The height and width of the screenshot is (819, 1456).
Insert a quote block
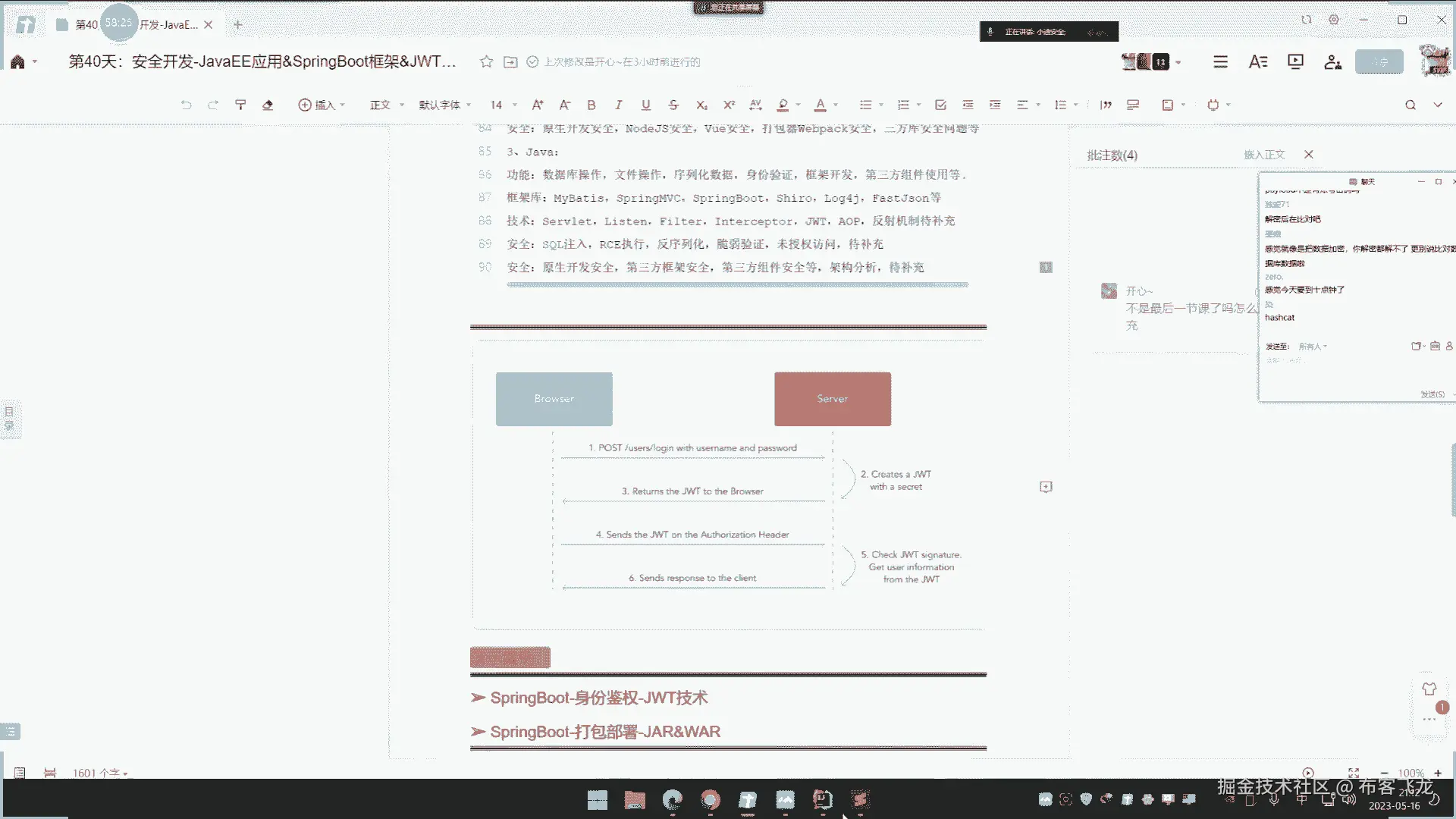tap(1106, 105)
